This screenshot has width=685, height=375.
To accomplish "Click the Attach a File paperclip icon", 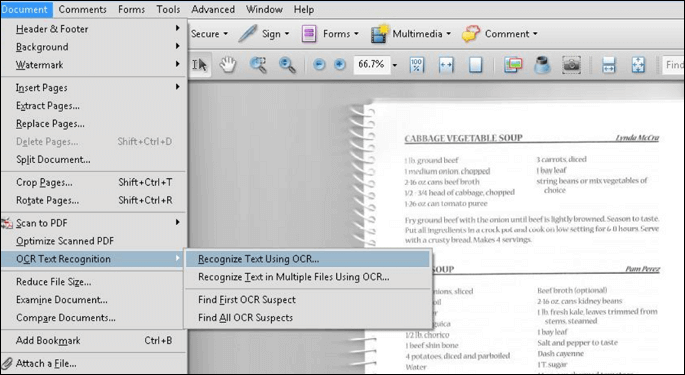I will click(7, 363).
